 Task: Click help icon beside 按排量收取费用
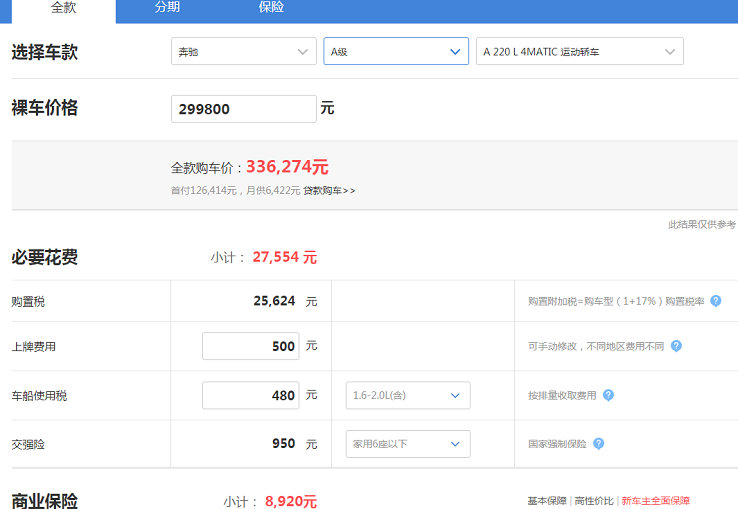pyautogui.click(x=608, y=395)
